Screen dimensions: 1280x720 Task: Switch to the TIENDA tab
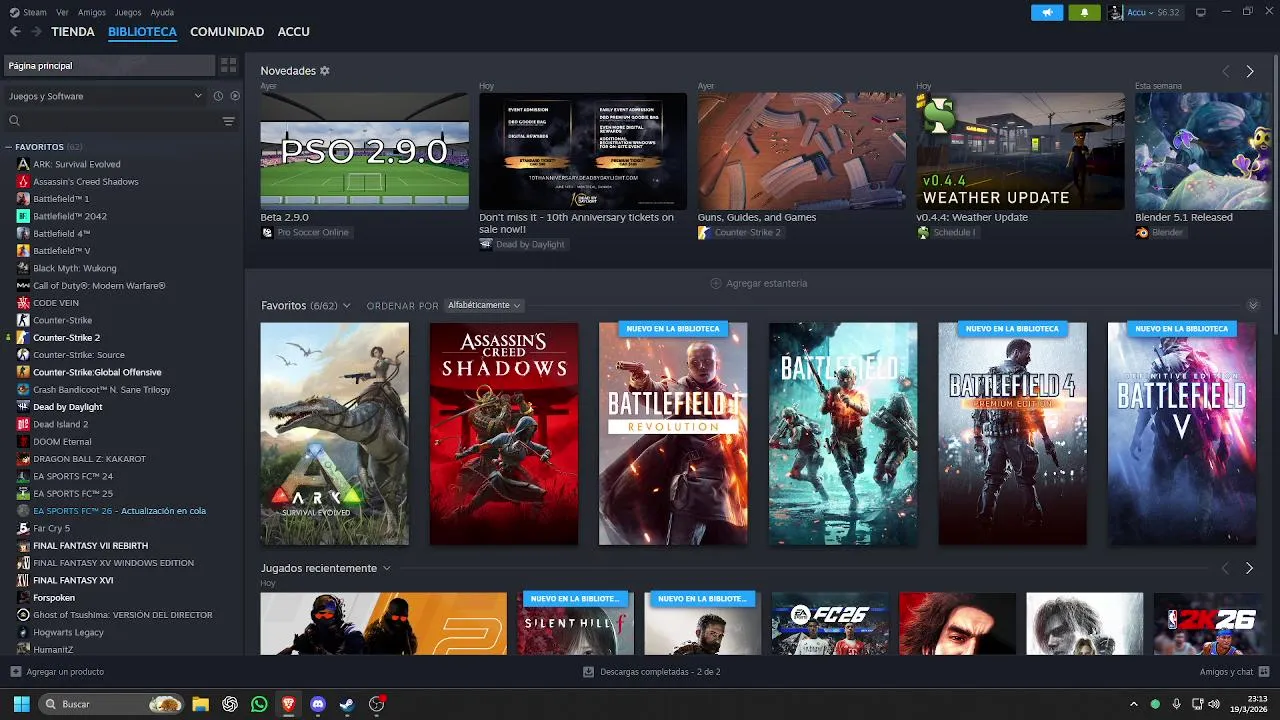click(x=73, y=32)
